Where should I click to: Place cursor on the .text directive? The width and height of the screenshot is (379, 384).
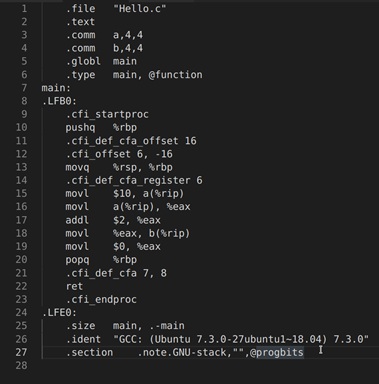pyautogui.click(x=80, y=22)
